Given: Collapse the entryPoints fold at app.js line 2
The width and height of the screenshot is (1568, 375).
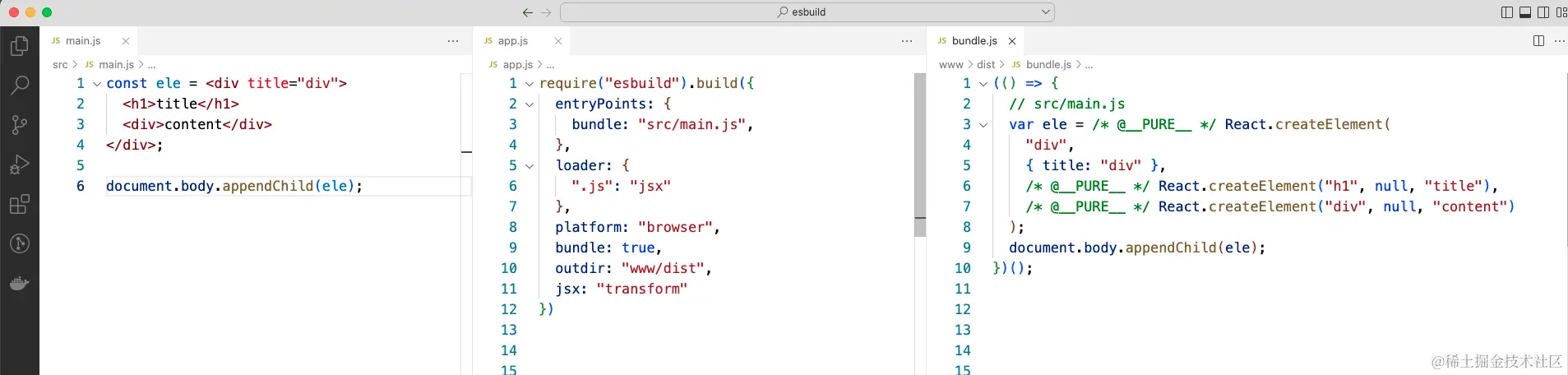Looking at the screenshot, I should (530, 104).
